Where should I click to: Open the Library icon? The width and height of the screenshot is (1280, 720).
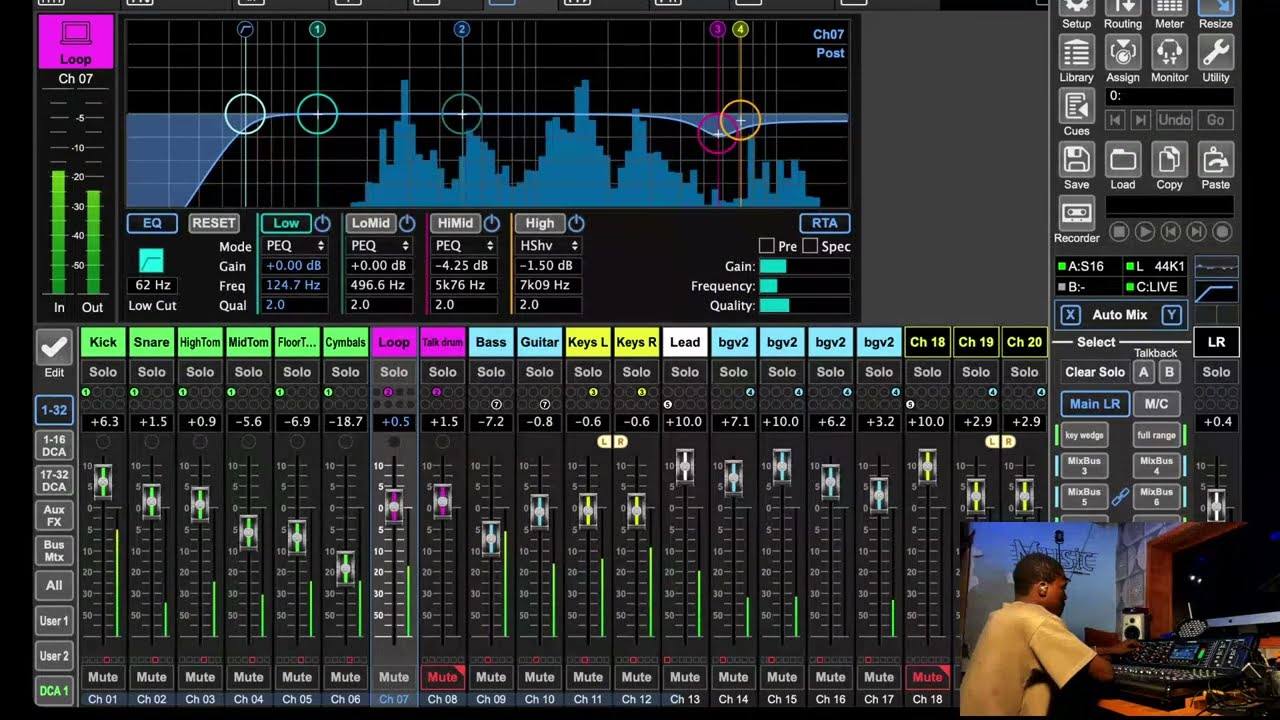(1076, 52)
